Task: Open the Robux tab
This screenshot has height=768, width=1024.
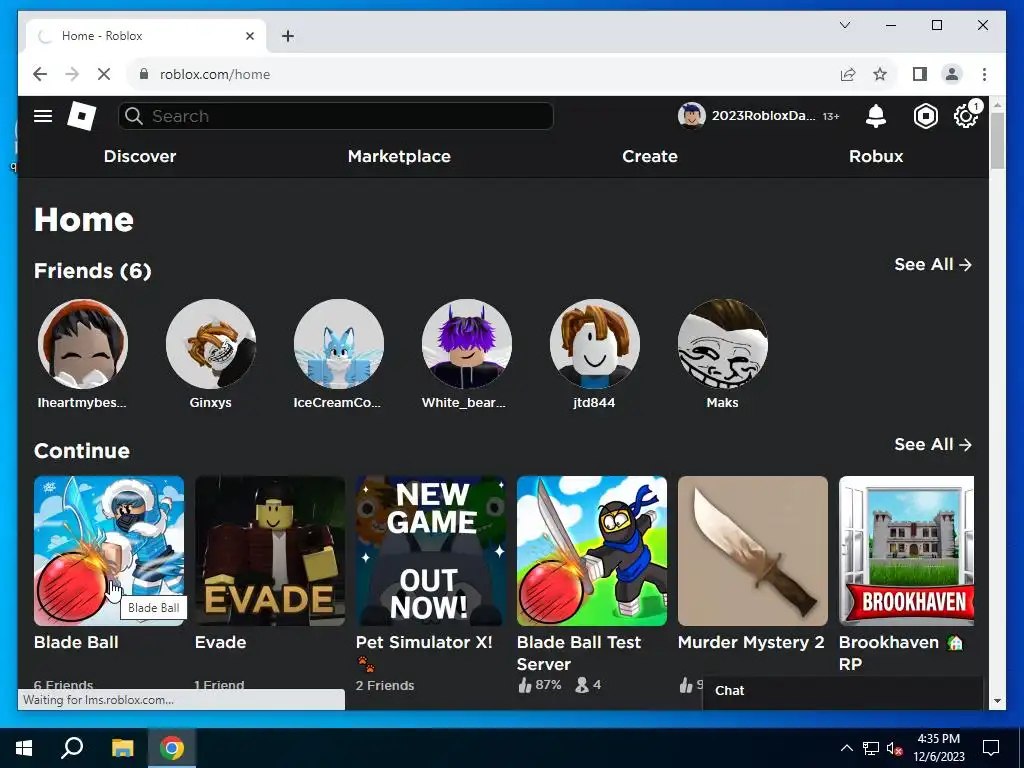Action: tap(876, 156)
